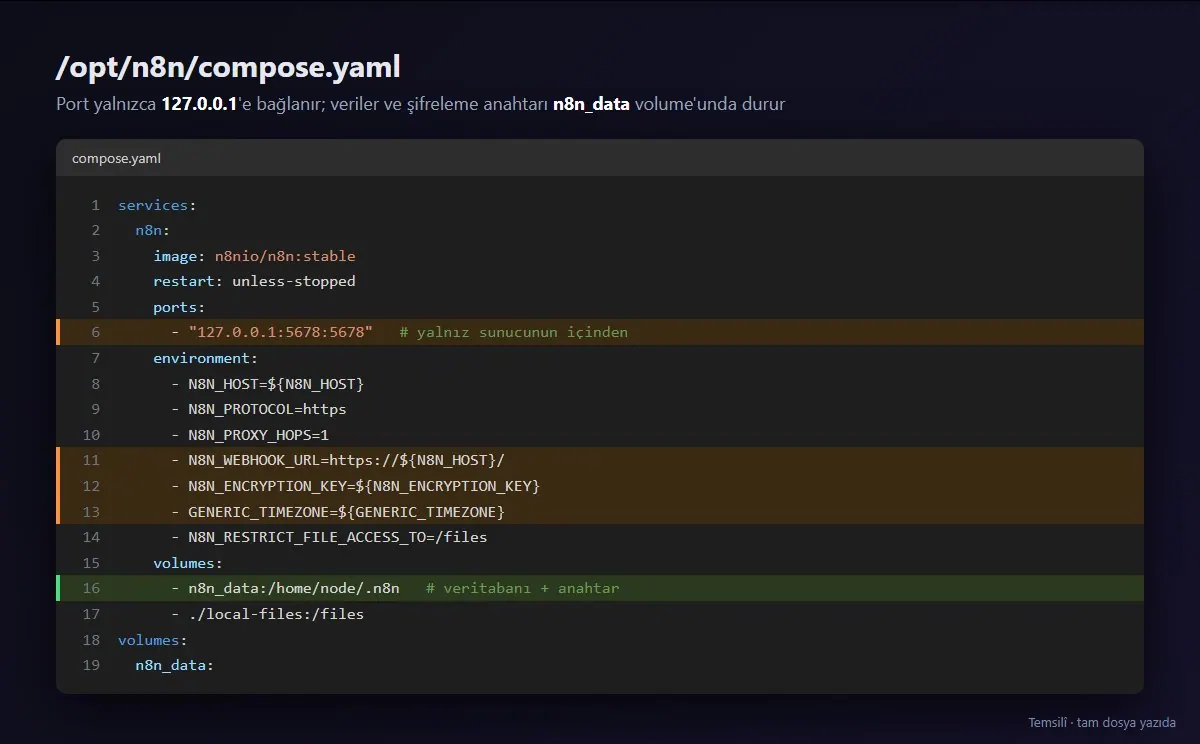The height and width of the screenshot is (744, 1200).
Task: Click the image value n8nio/n8n:stable
Action: pyautogui.click(x=285, y=256)
